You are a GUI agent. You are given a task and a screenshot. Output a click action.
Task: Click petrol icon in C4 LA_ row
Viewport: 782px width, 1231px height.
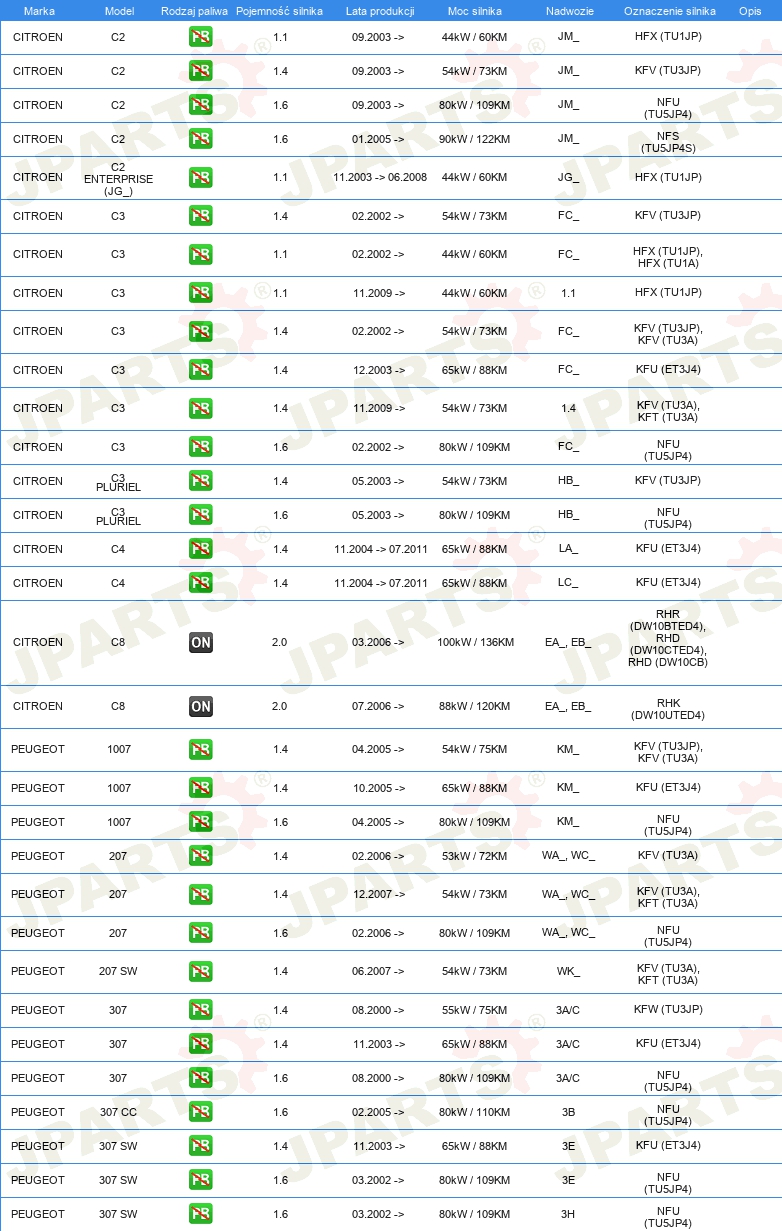click(201, 549)
